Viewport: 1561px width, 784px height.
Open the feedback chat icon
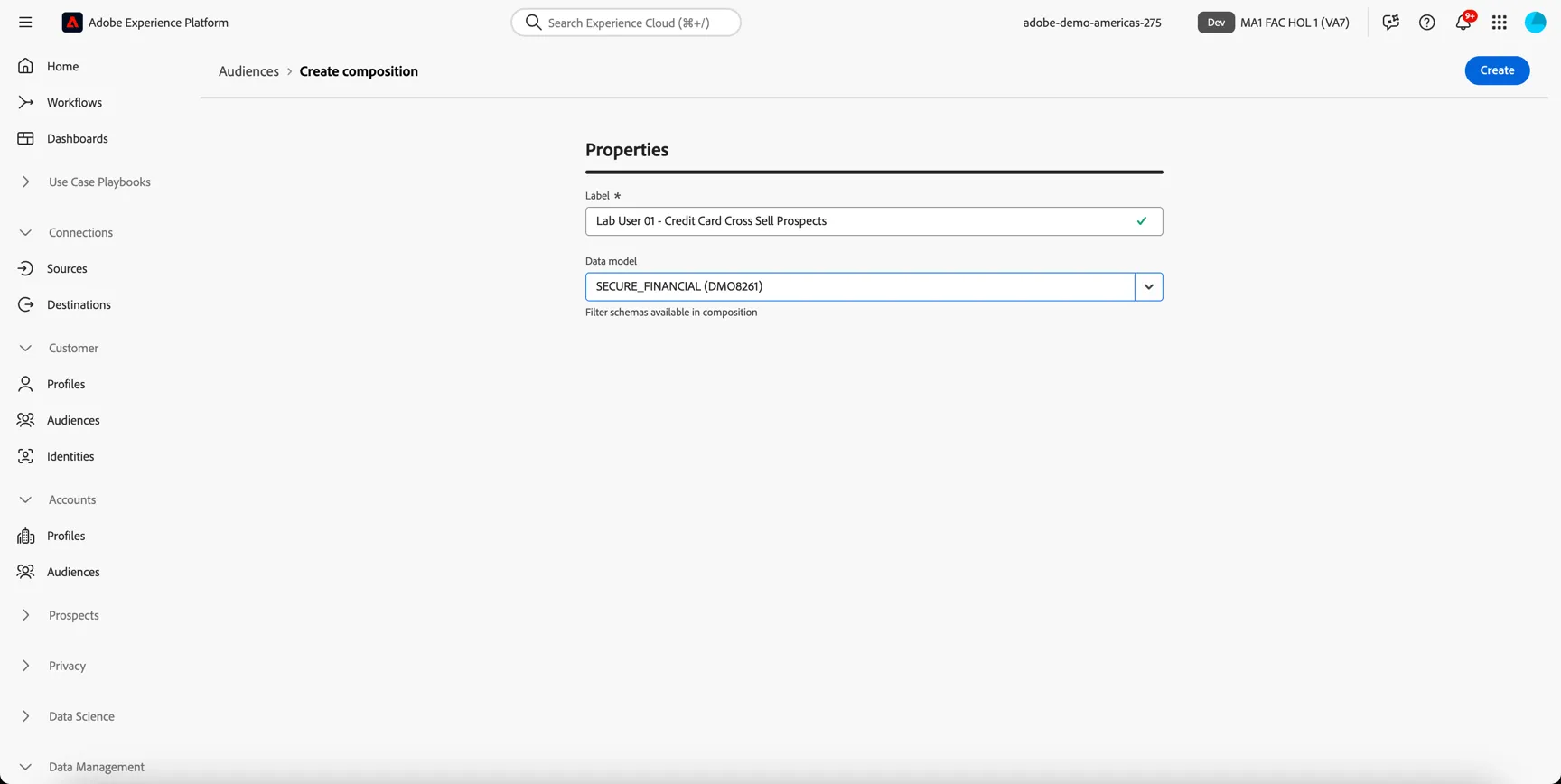(x=1391, y=23)
